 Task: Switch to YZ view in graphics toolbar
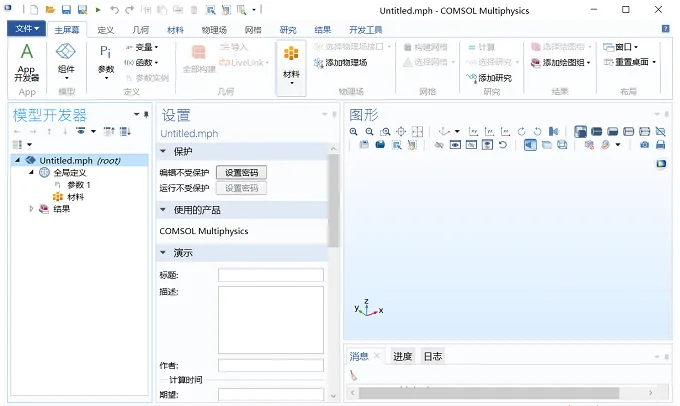point(489,131)
